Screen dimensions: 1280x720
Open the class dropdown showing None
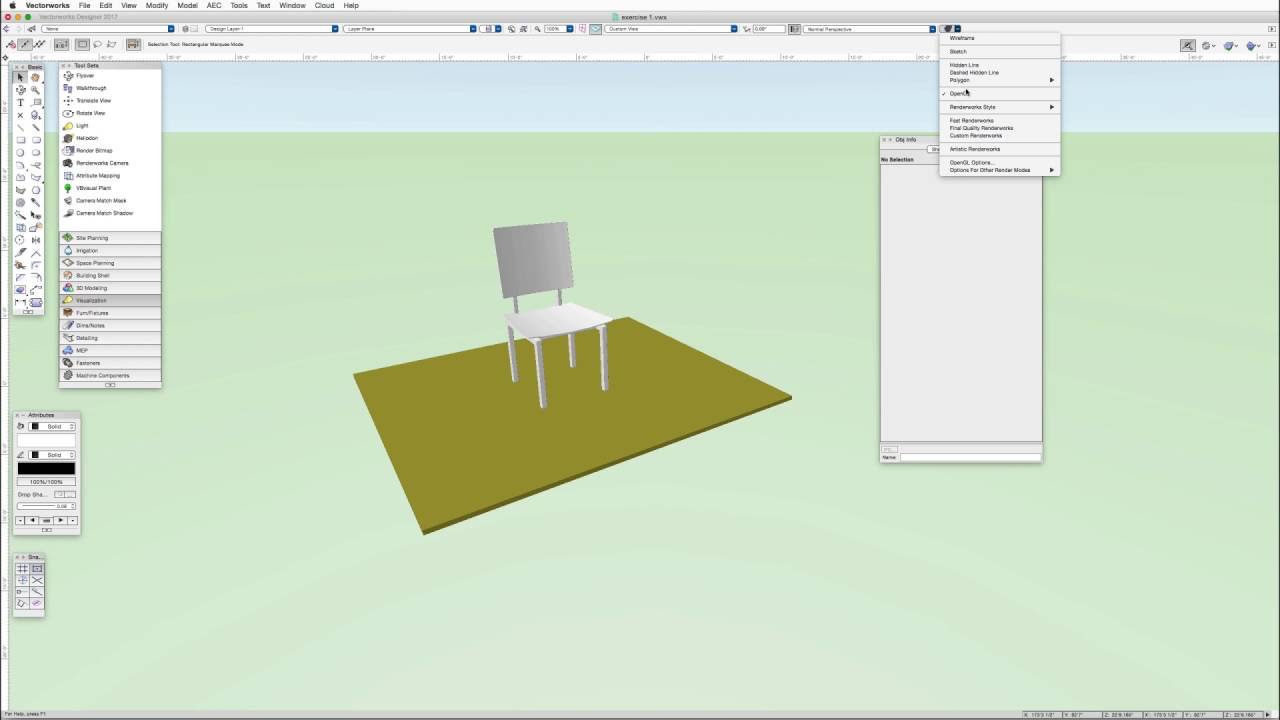click(108, 29)
